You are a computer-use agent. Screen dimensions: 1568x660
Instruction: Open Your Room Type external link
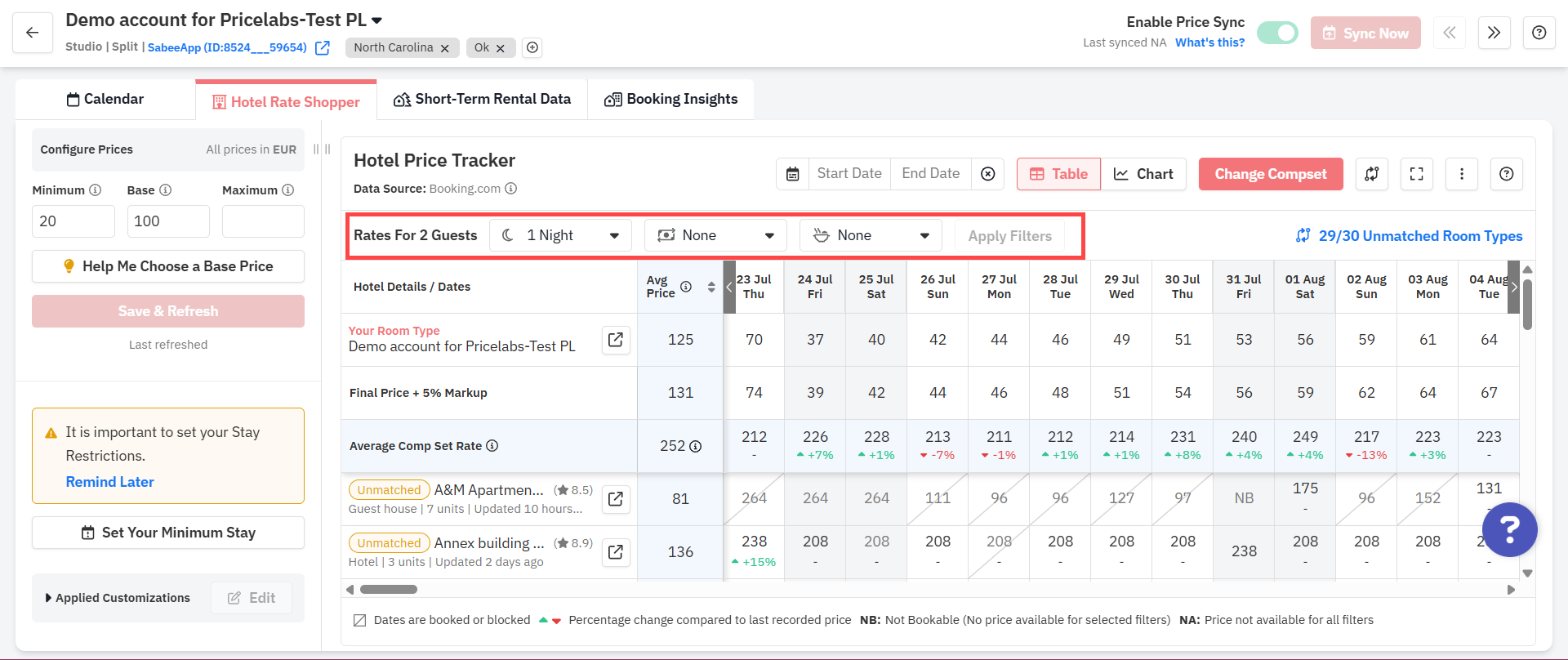(x=616, y=339)
